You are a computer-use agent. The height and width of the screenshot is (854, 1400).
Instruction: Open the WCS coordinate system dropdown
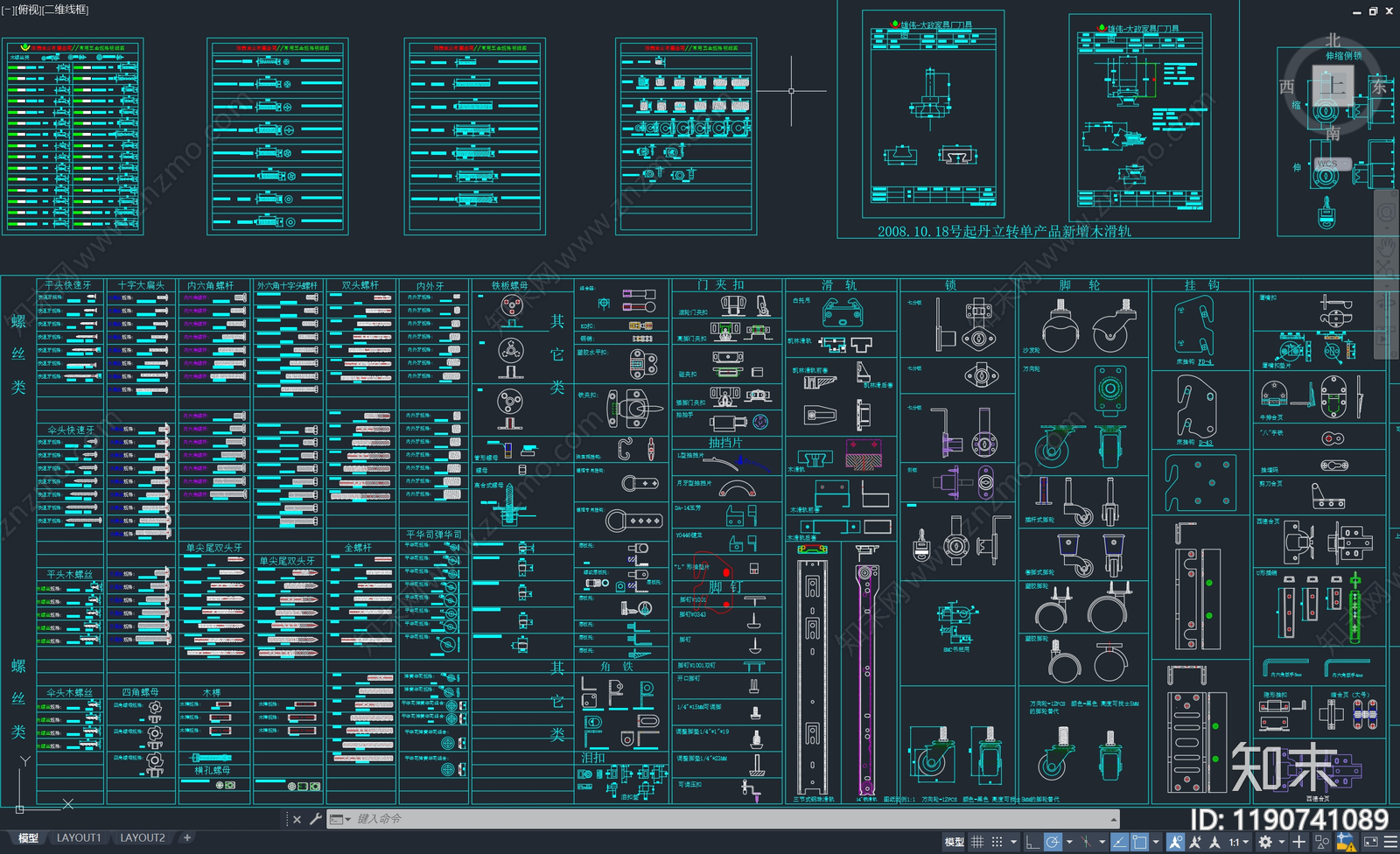[1332, 164]
